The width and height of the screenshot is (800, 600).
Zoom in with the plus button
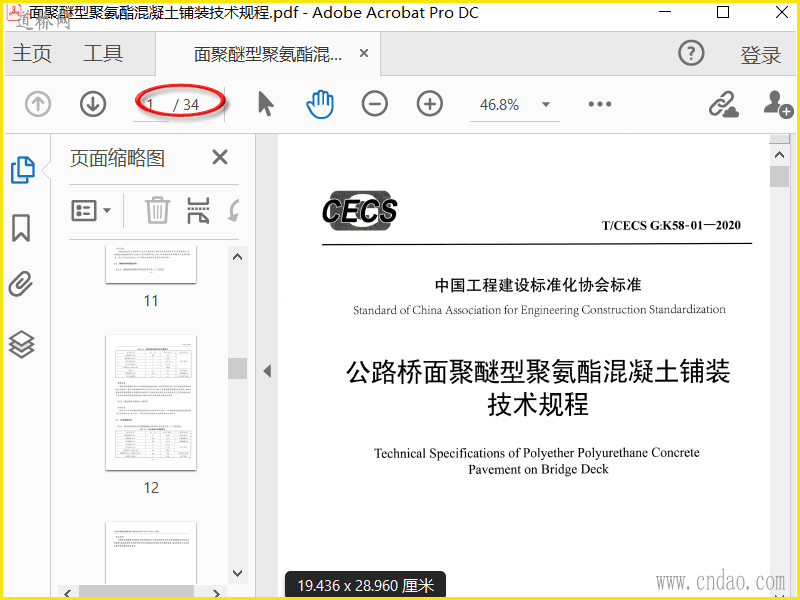tap(430, 104)
